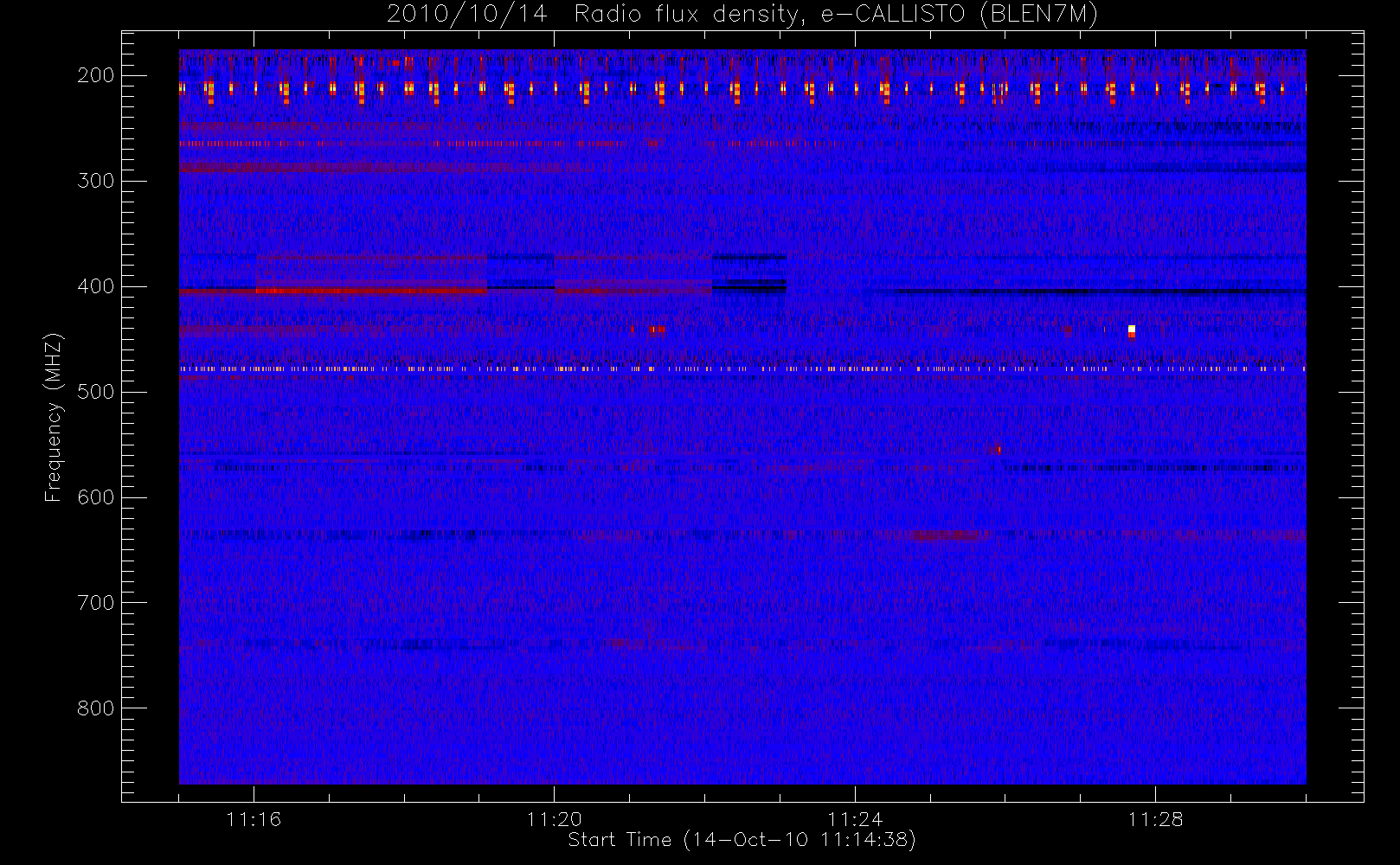Click the 'Start Time (14-Oct-10 11:14:38)' label

pos(742,840)
